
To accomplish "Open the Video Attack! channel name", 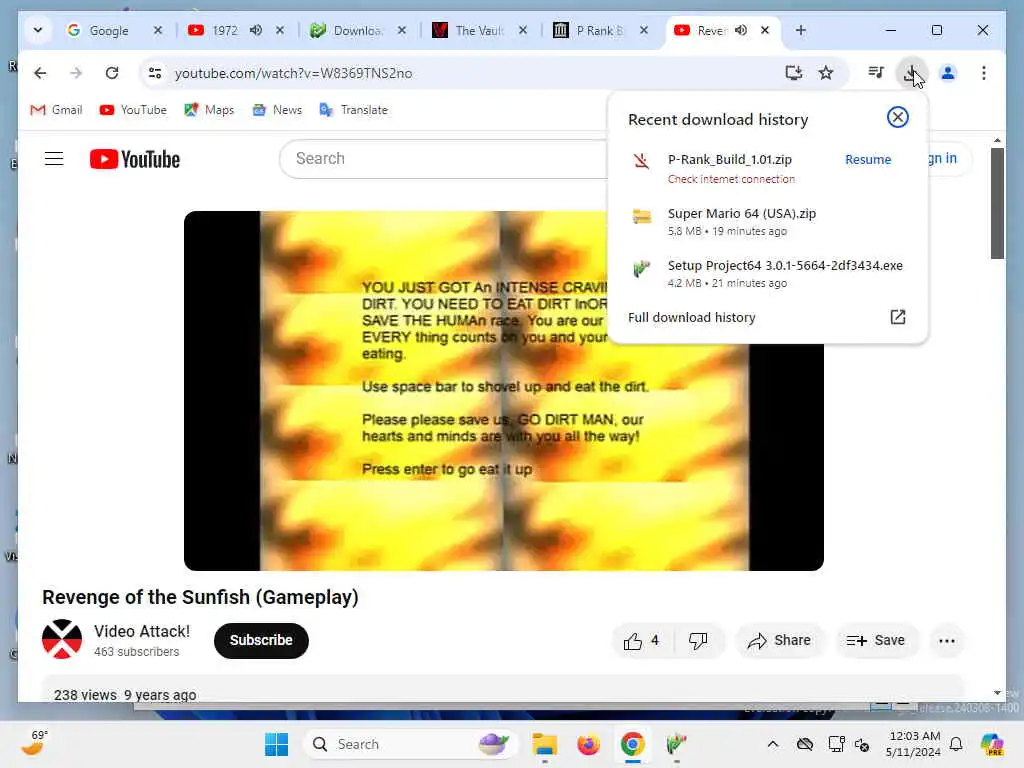I will [142, 632].
